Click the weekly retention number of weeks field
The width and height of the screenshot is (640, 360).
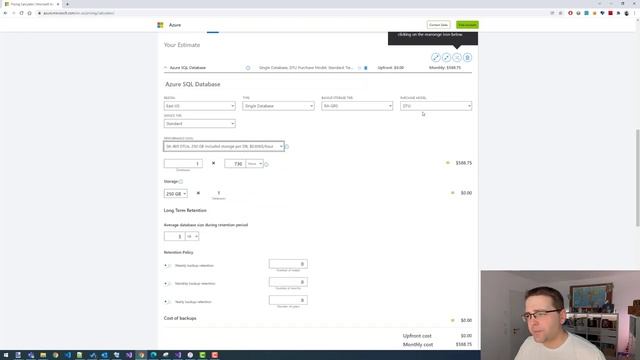click(288, 264)
